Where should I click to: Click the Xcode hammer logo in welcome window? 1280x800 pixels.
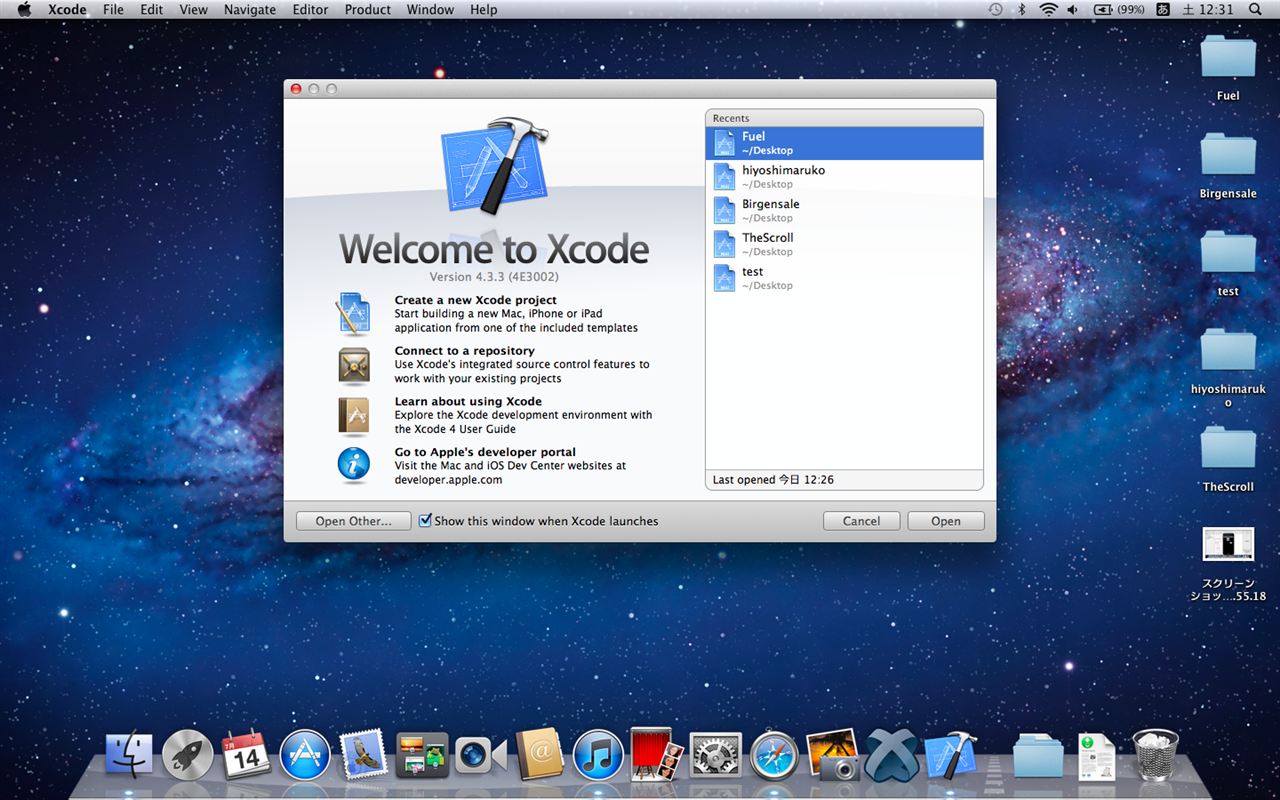pyautogui.click(x=494, y=166)
